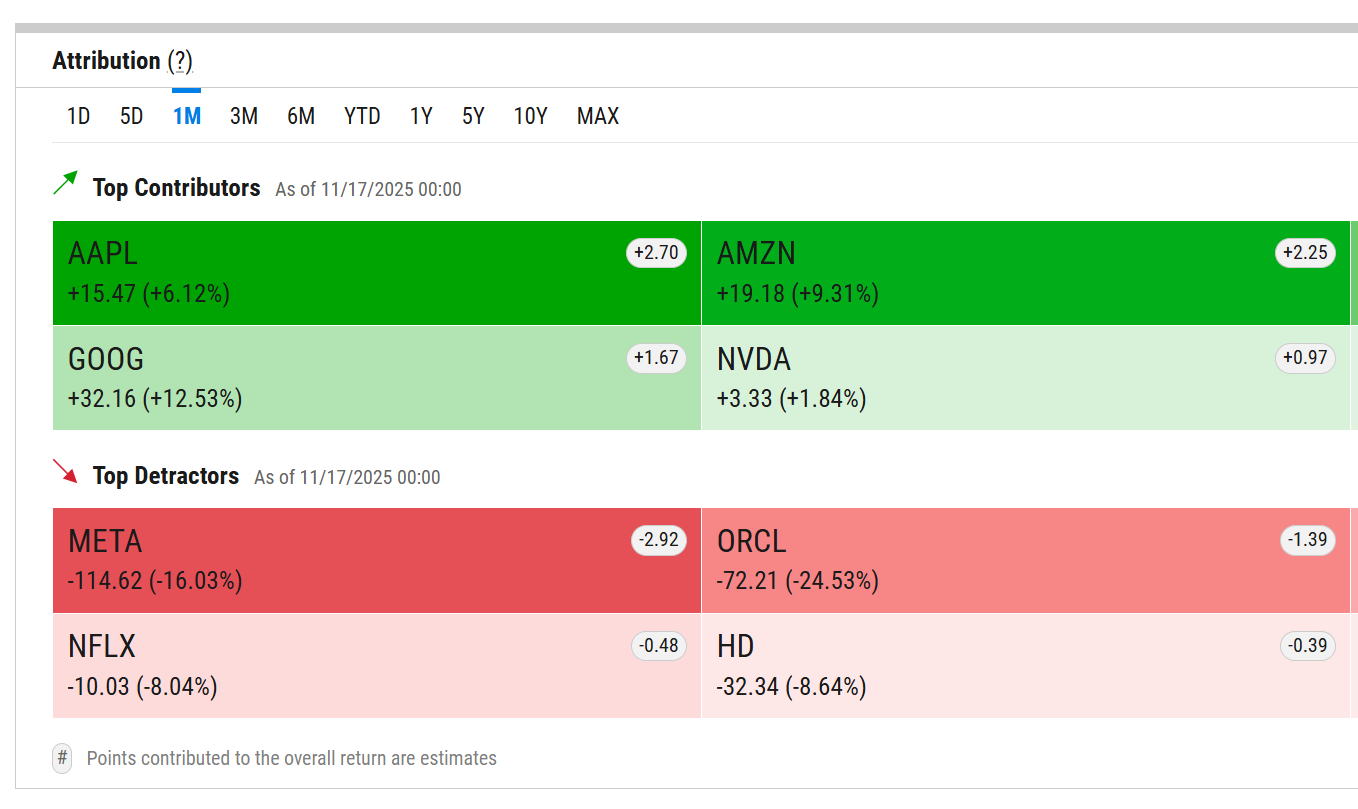Click the META detractor tile
The height and width of the screenshot is (809, 1358).
tap(376, 560)
